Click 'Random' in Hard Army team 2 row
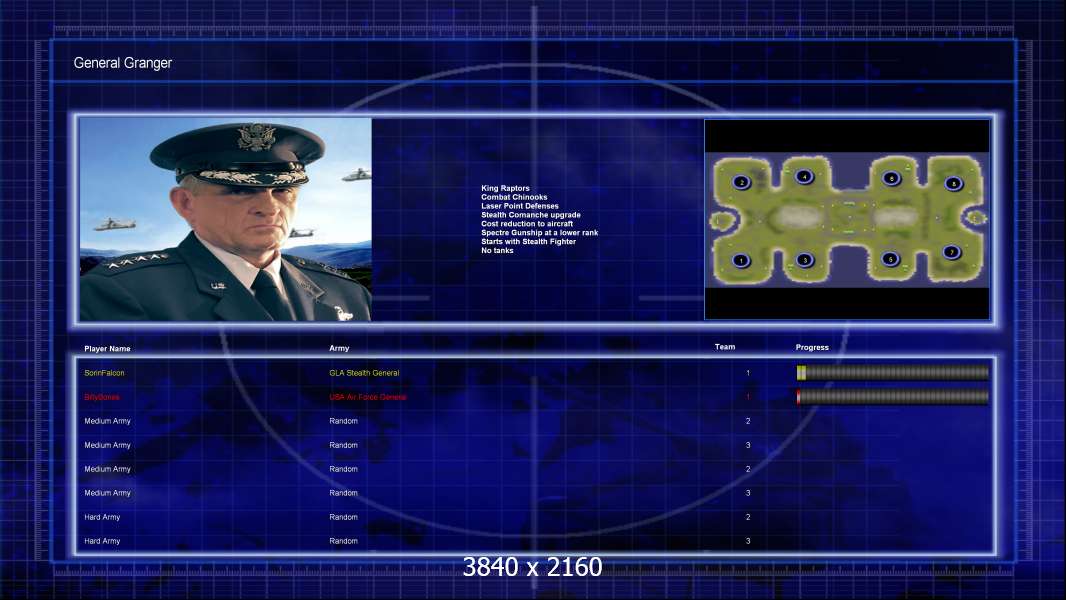 click(343, 517)
